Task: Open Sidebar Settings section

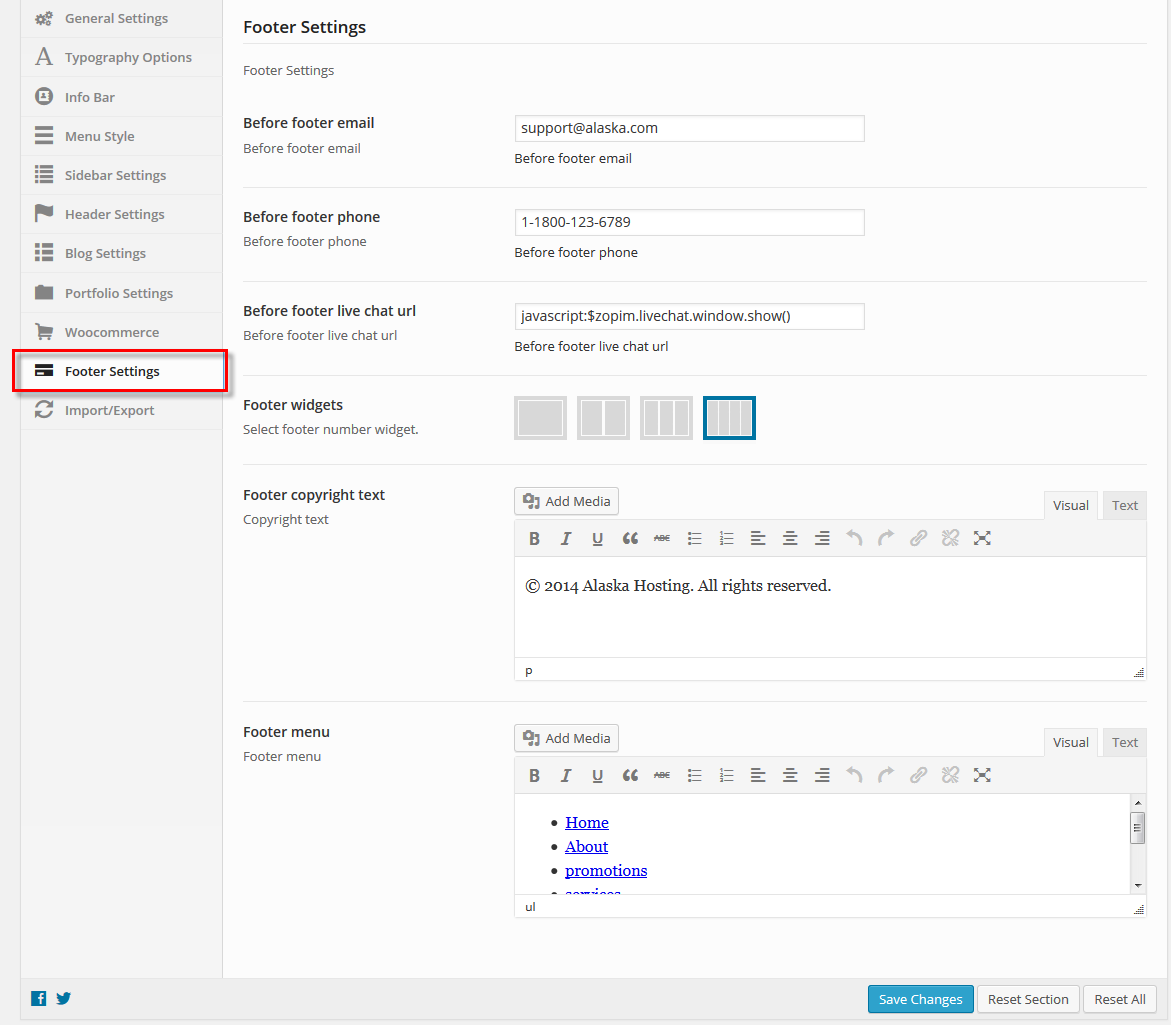Action: (x=121, y=175)
